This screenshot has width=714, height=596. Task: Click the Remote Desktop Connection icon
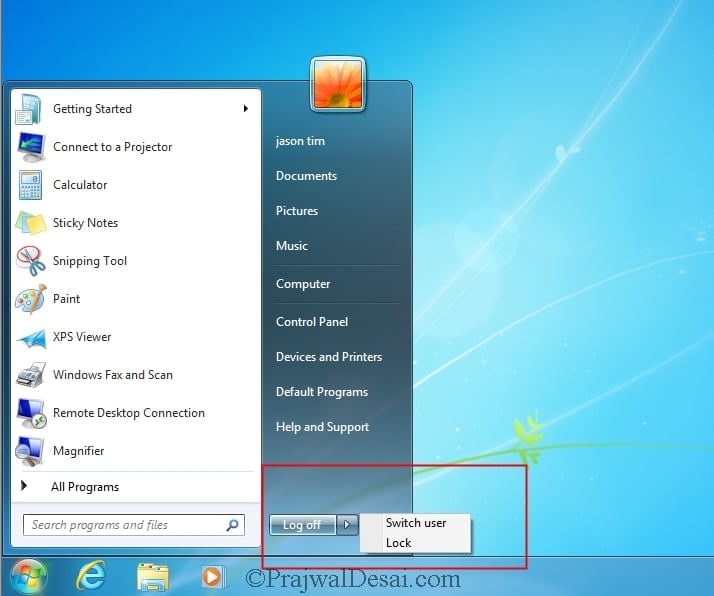click(x=31, y=413)
